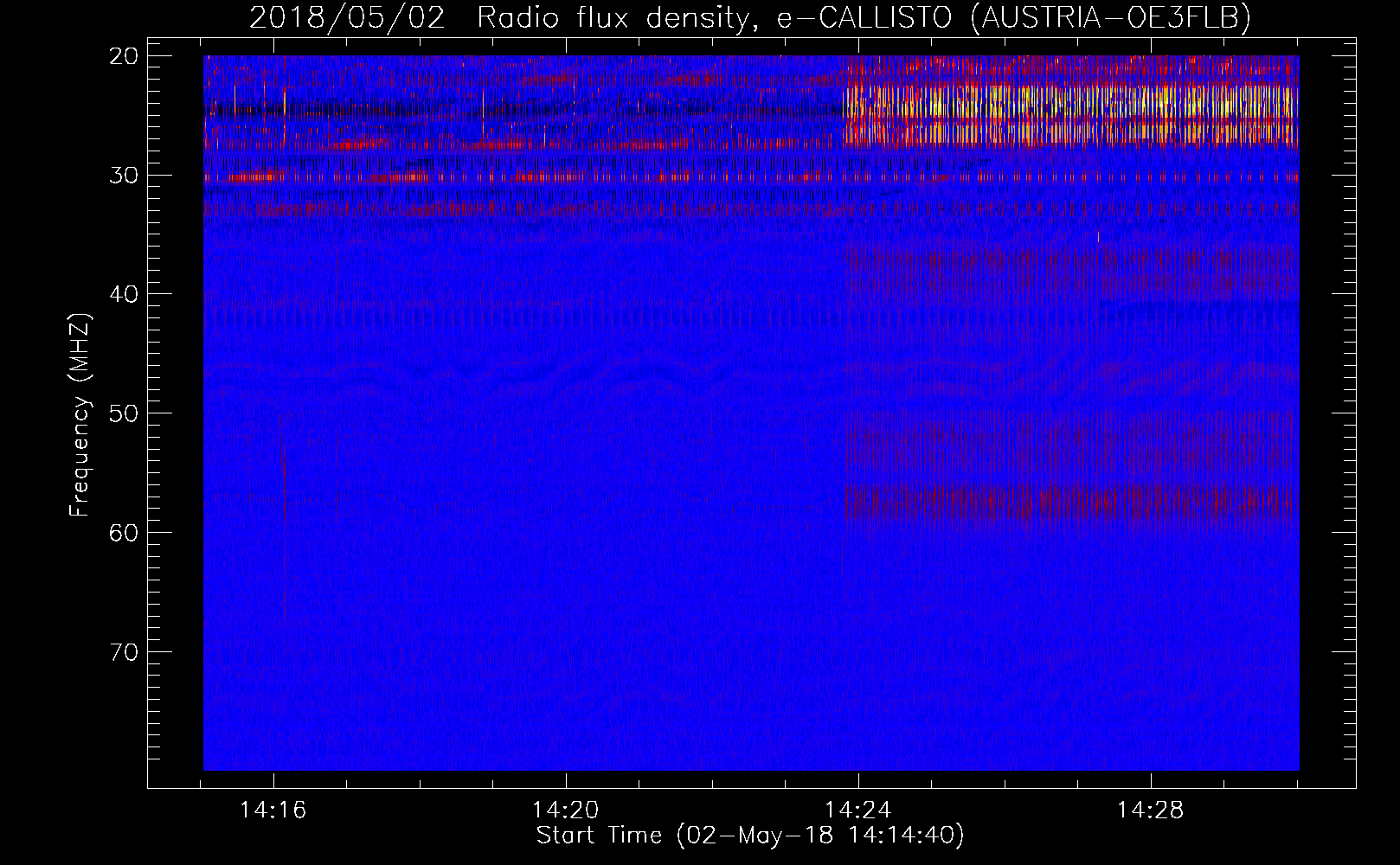The height and width of the screenshot is (865, 1400).
Task: Click the 14:16 time tick label
Action: pos(273,811)
